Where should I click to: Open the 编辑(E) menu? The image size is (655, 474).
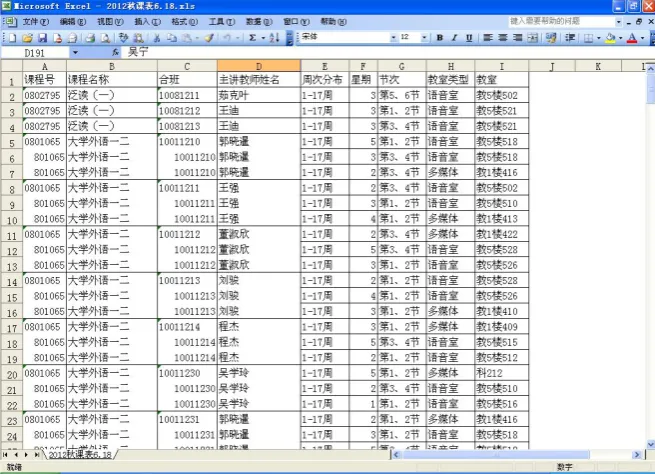coord(73,22)
